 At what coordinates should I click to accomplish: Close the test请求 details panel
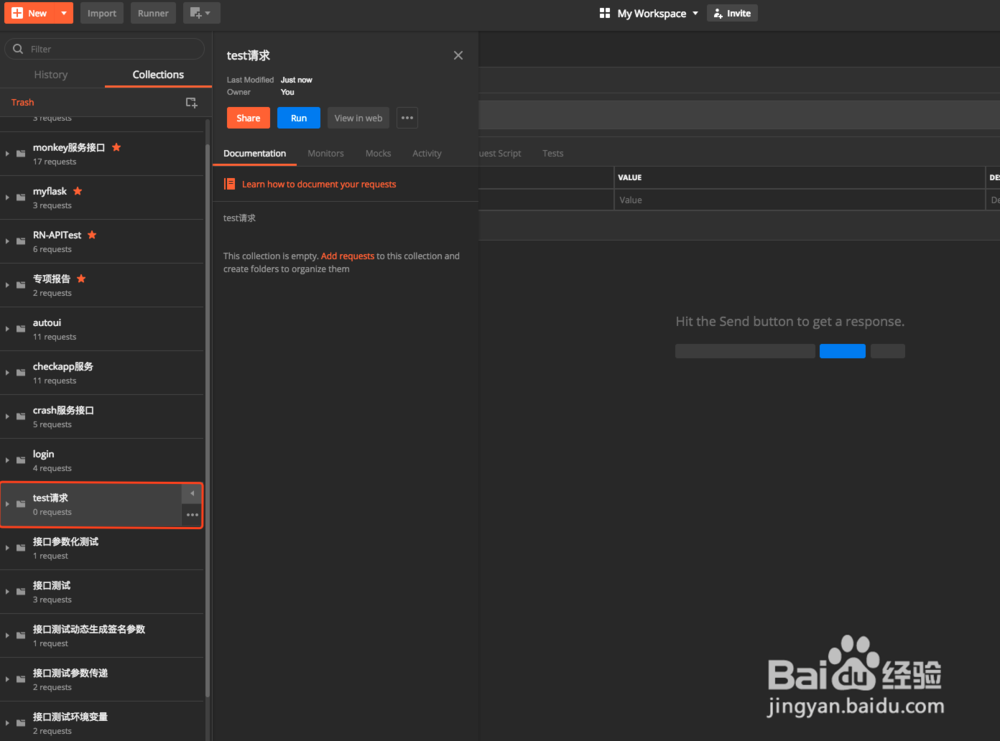pyautogui.click(x=458, y=55)
